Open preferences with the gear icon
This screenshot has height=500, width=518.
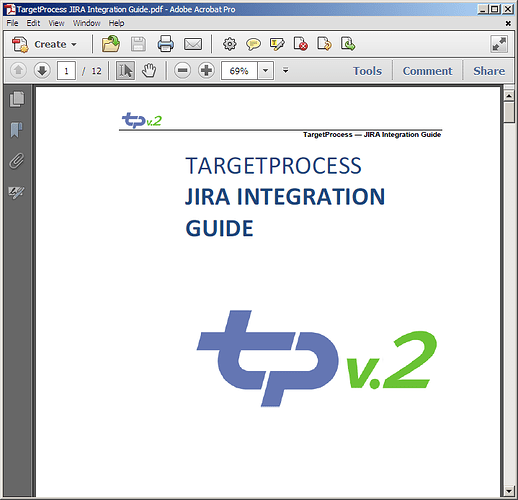[x=229, y=44]
